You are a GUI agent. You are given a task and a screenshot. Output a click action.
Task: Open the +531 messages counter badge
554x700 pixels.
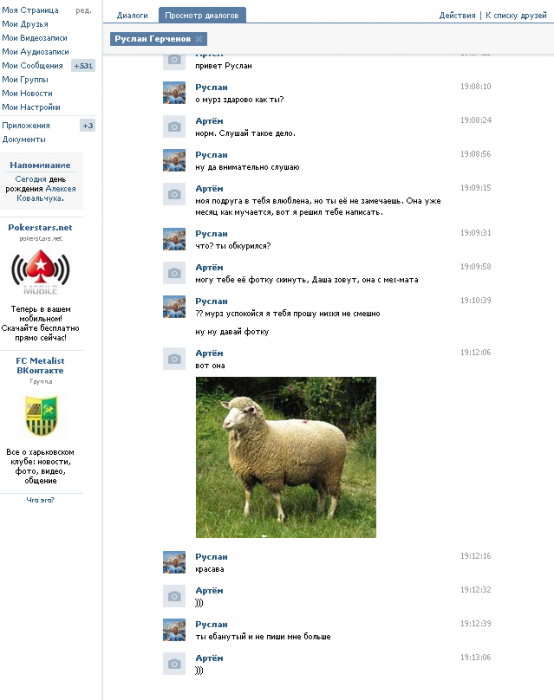83,66
